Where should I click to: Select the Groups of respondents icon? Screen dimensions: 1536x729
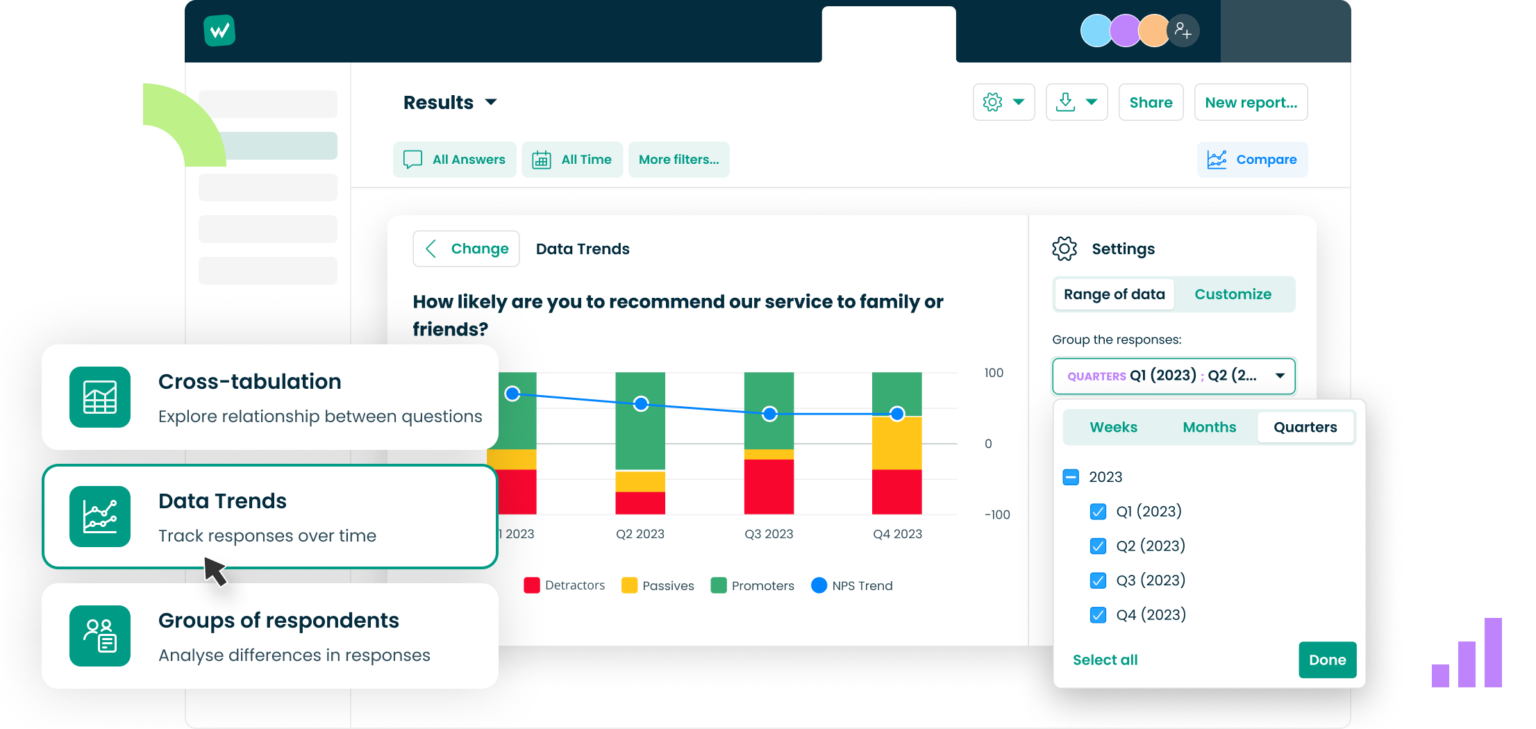100,636
